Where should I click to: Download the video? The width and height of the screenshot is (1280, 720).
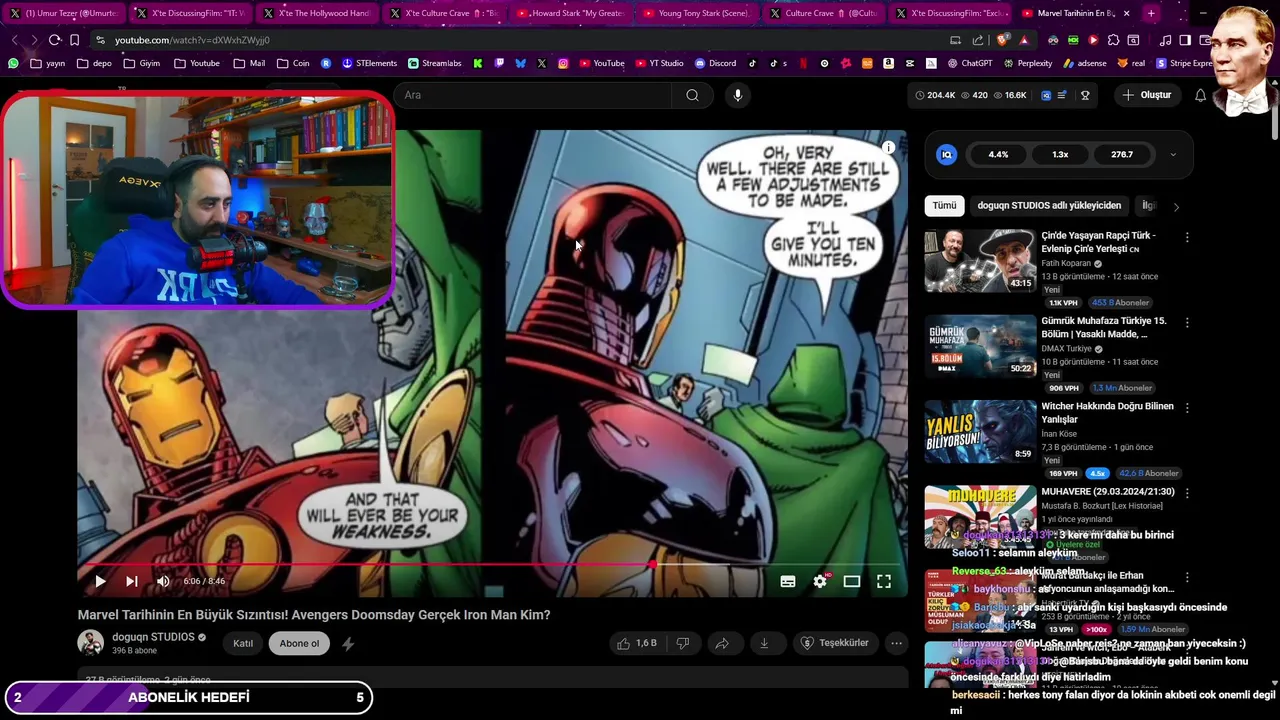[x=764, y=643]
